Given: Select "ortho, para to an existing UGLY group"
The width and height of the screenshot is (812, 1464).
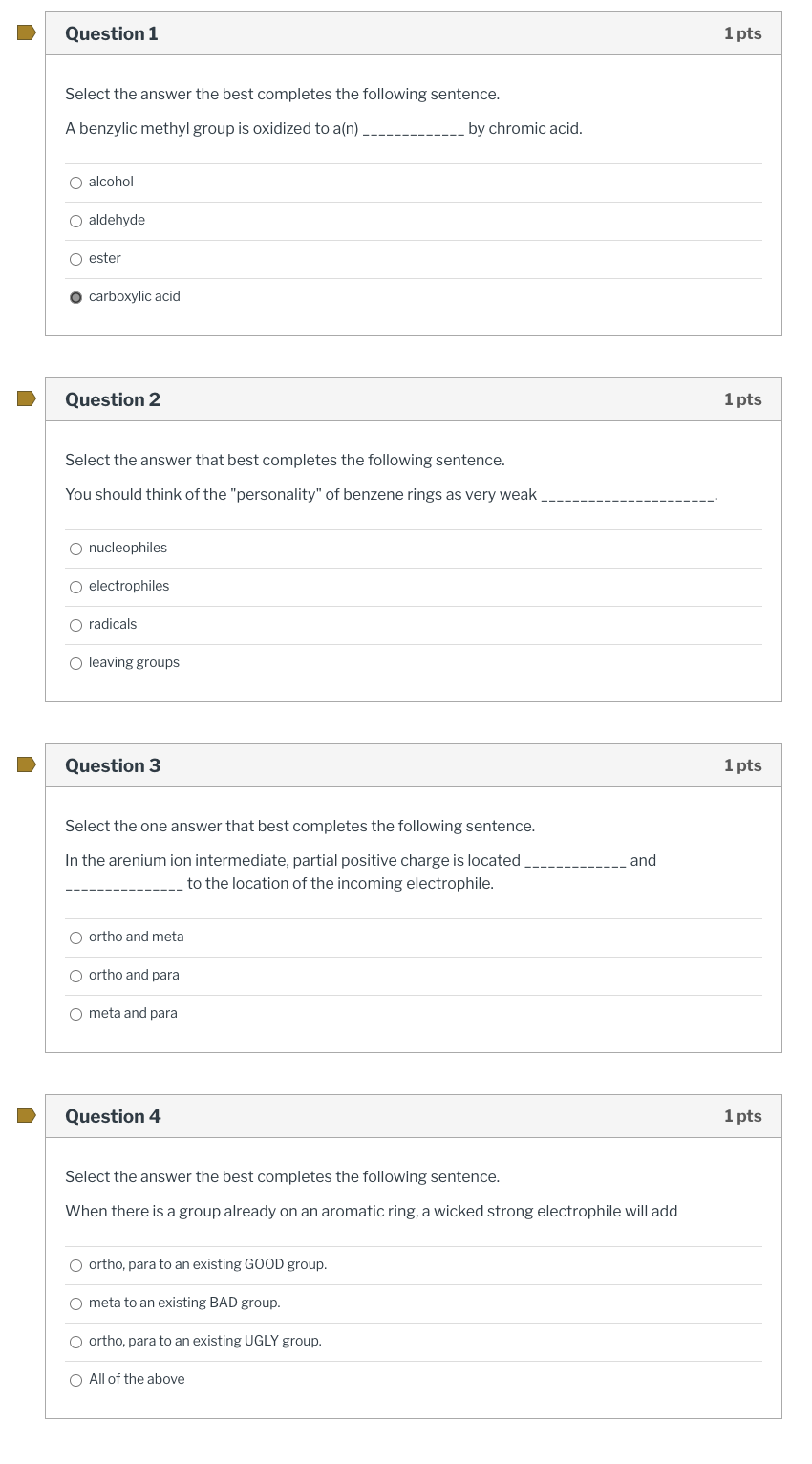Looking at the screenshot, I should 75,1342.
